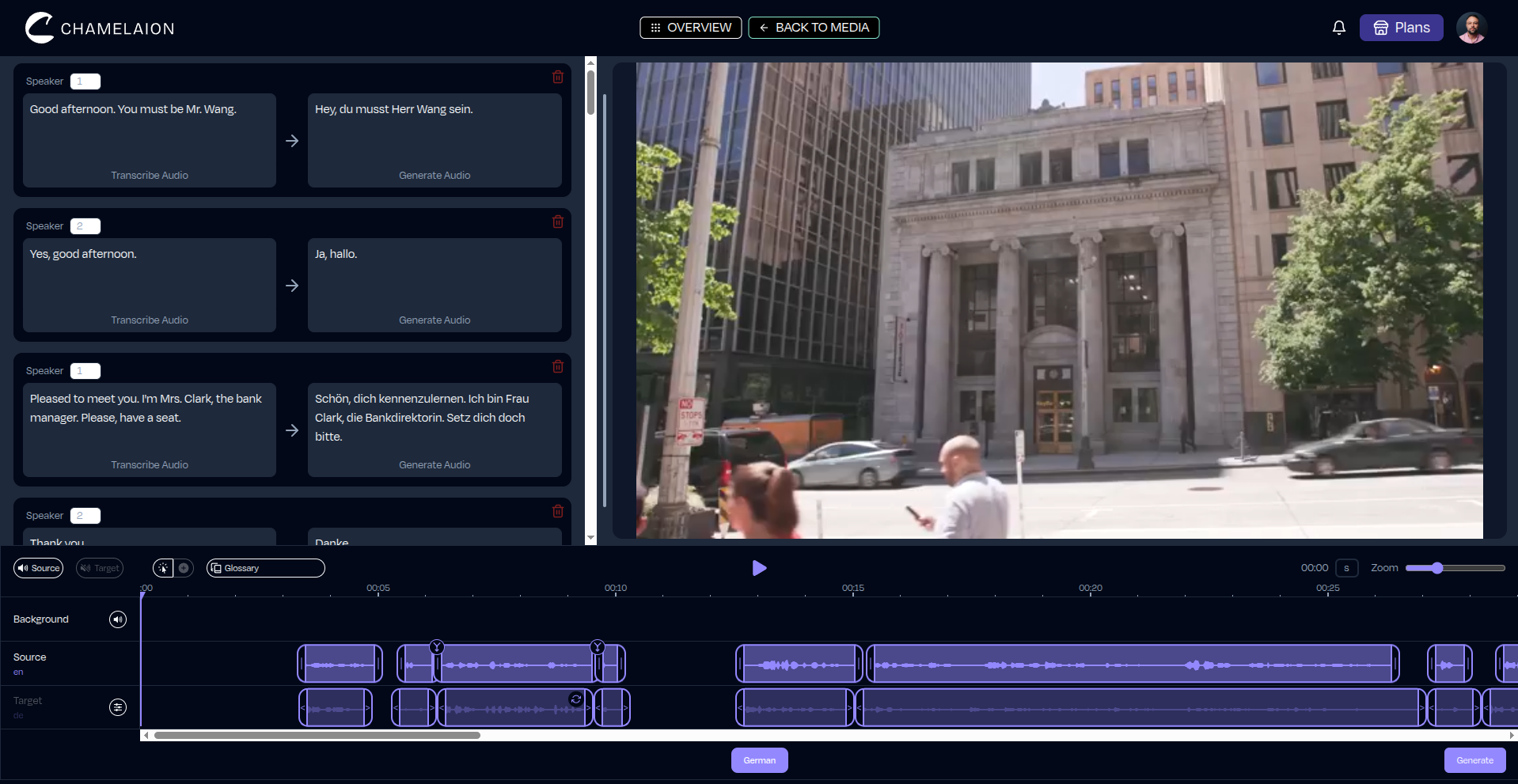
Task: Toggle Target audio playback
Action: coord(100,568)
